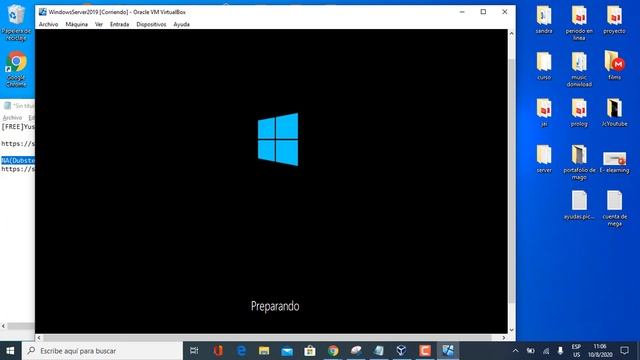This screenshot has height=360, width=640.
Task: Select the music donwload folder
Action: pyautogui.click(x=579, y=69)
